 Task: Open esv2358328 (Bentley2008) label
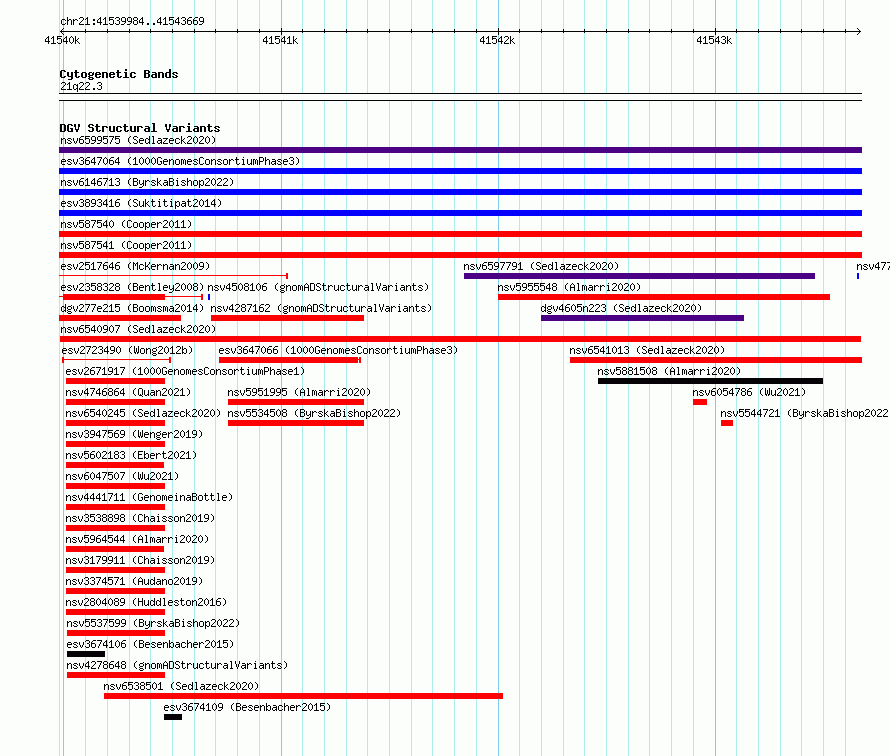coord(132,287)
